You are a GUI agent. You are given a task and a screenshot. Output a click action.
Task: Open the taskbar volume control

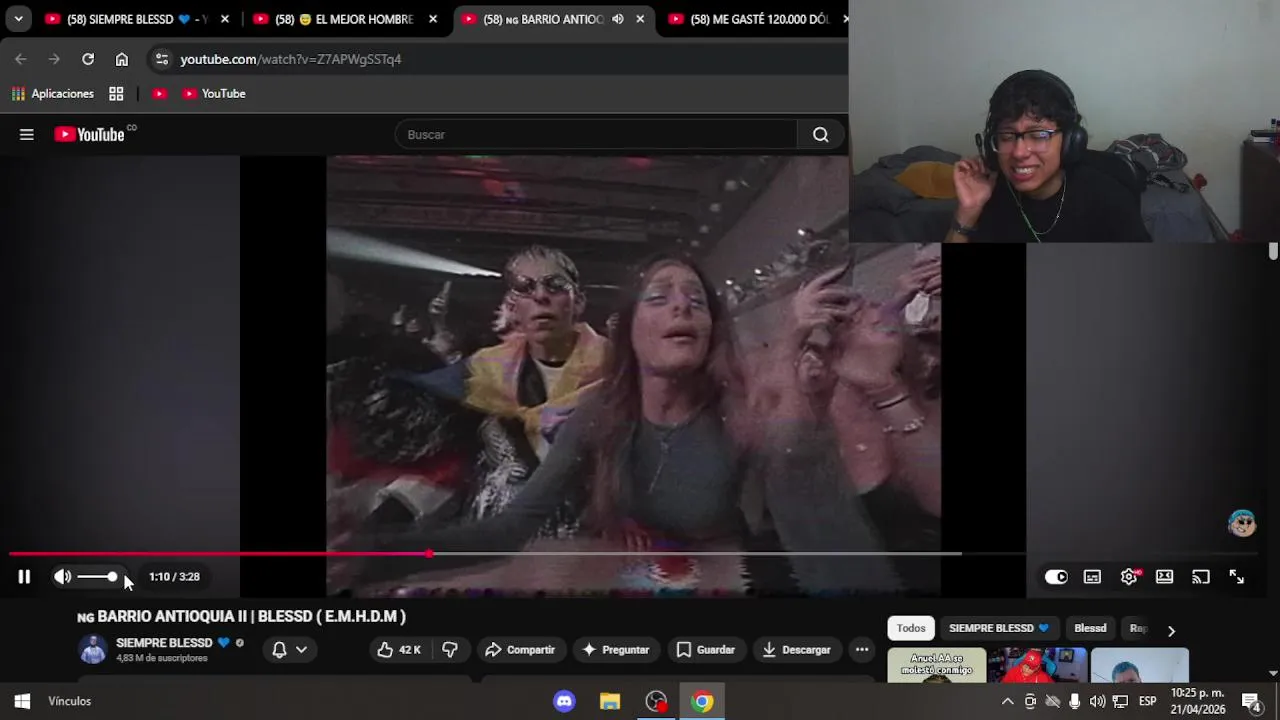pyautogui.click(x=1097, y=701)
